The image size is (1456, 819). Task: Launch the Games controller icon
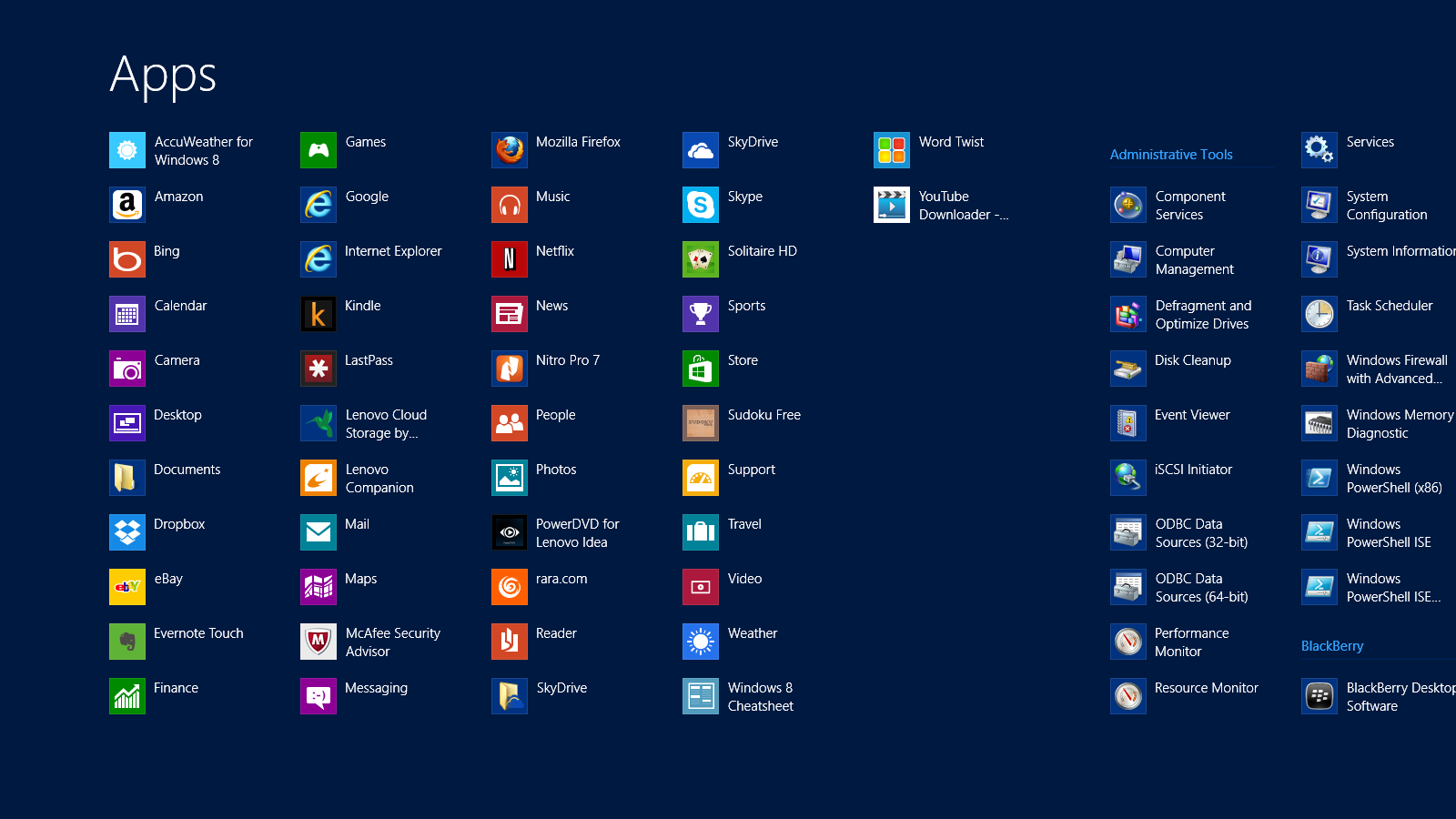click(x=318, y=150)
